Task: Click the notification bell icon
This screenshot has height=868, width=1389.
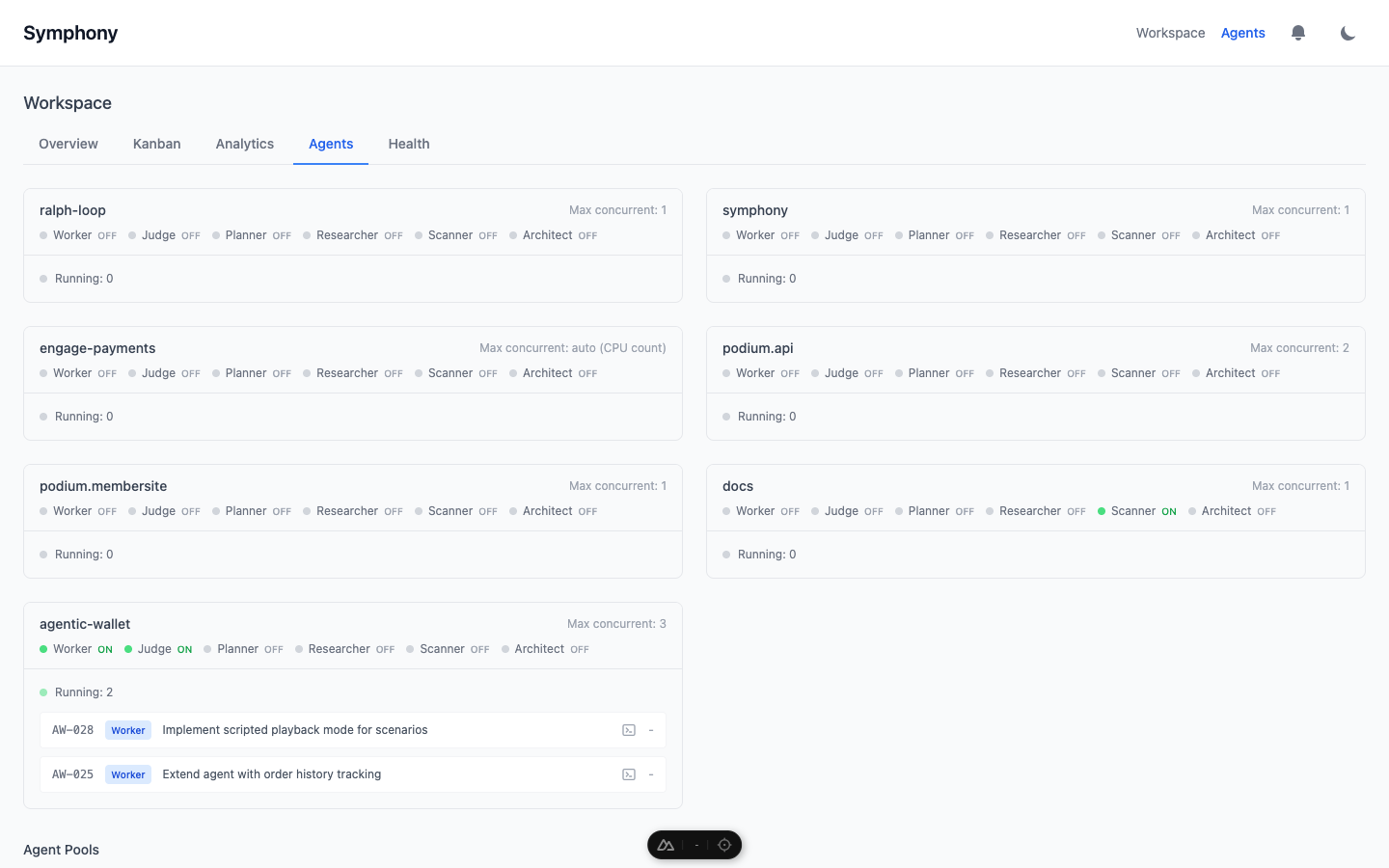Action: pos(1298,32)
